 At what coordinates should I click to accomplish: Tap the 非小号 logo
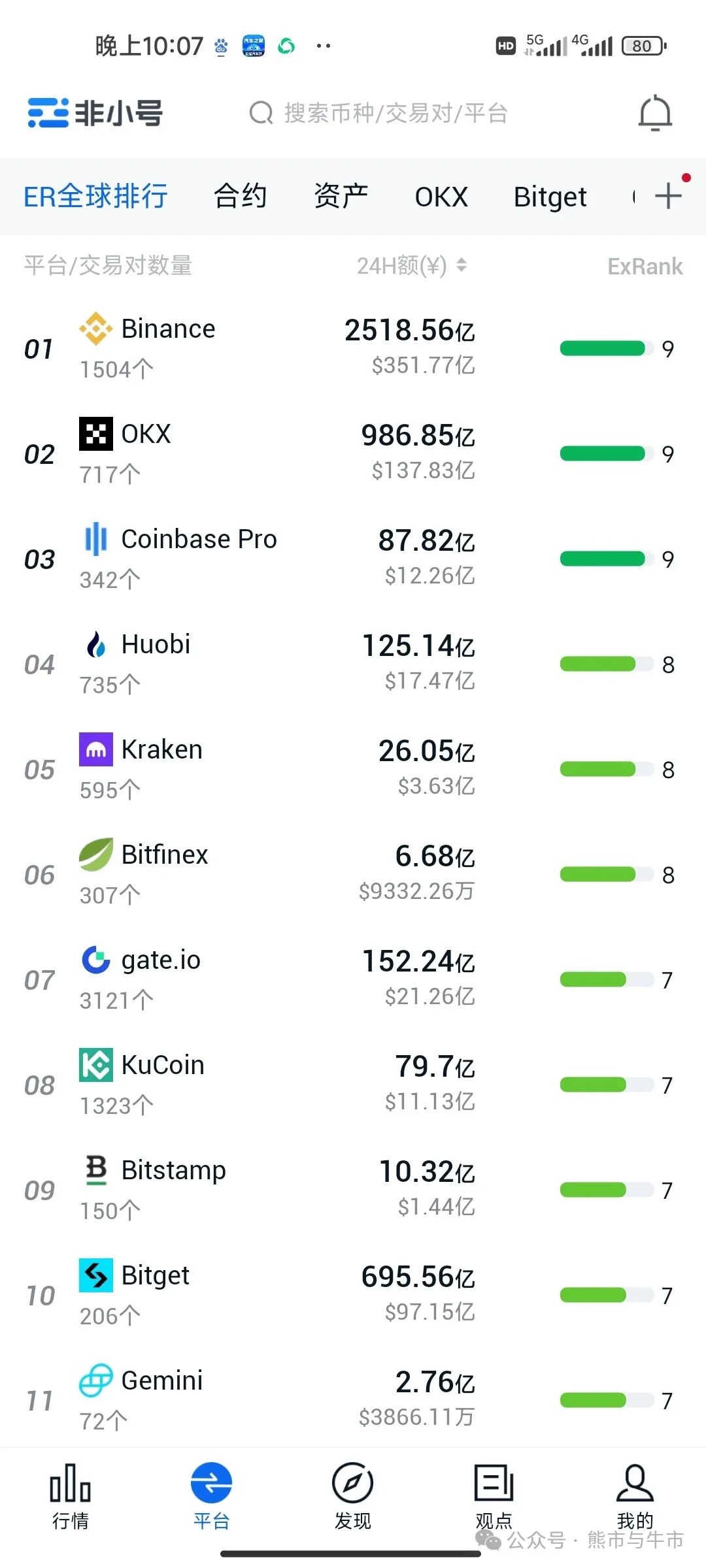95,113
